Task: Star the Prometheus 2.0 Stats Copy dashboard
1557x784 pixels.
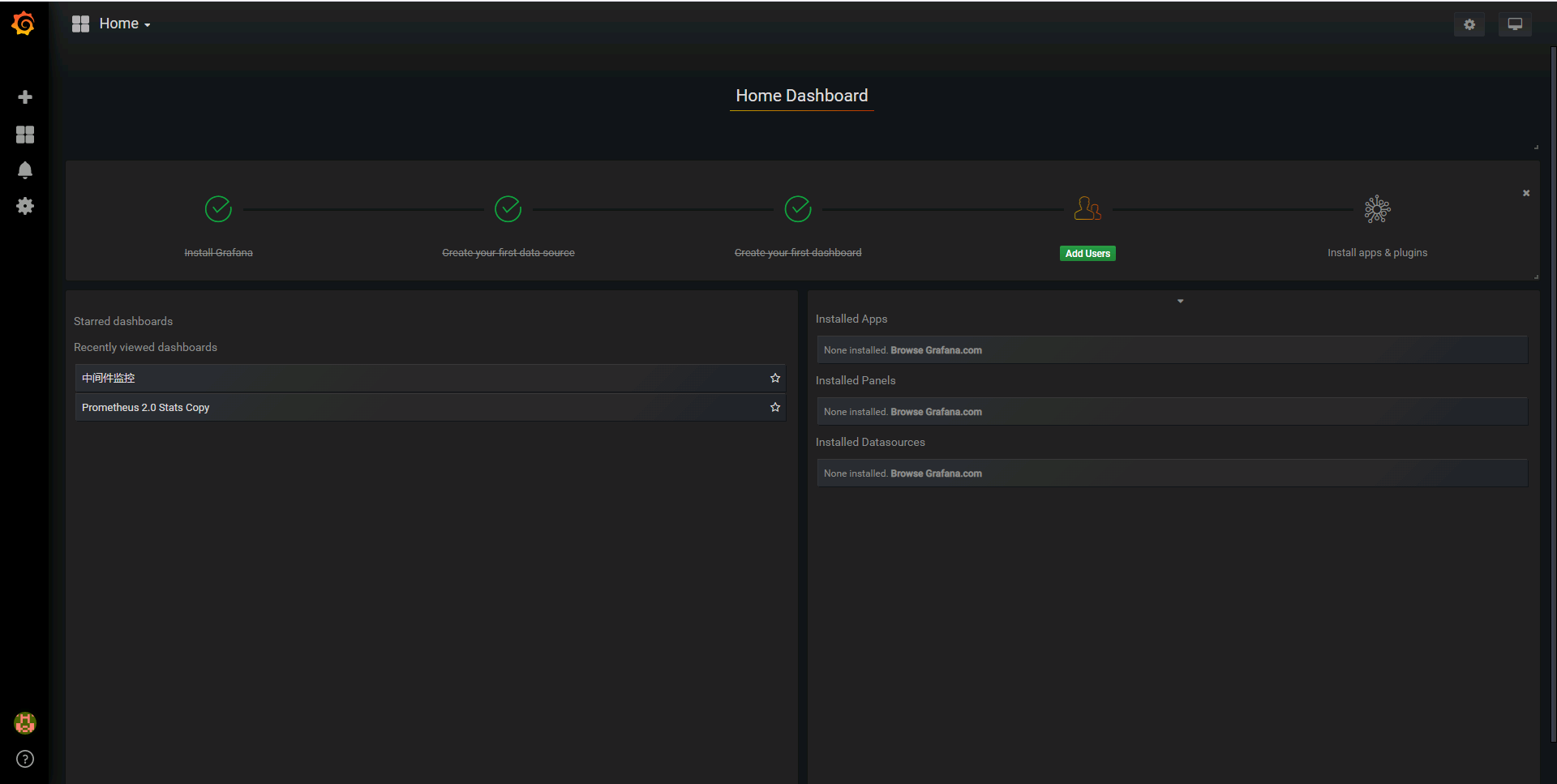Action: coord(774,407)
